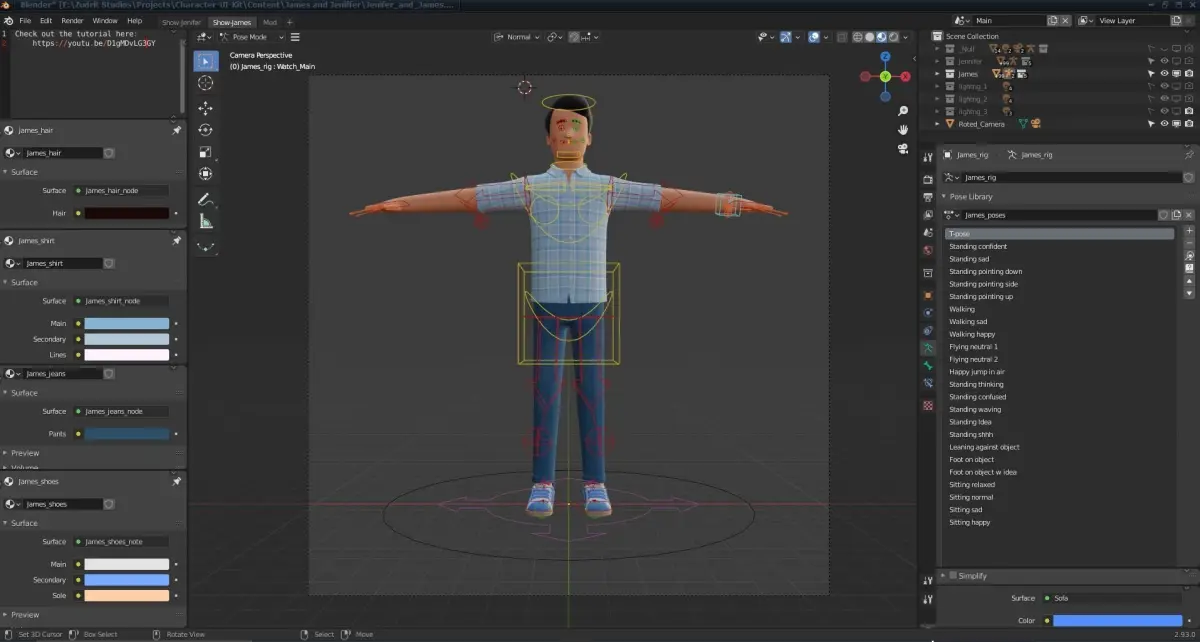Expand Roted_Camera in the outliner
This screenshot has height=642, width=1200.
[x=938, y=124]
